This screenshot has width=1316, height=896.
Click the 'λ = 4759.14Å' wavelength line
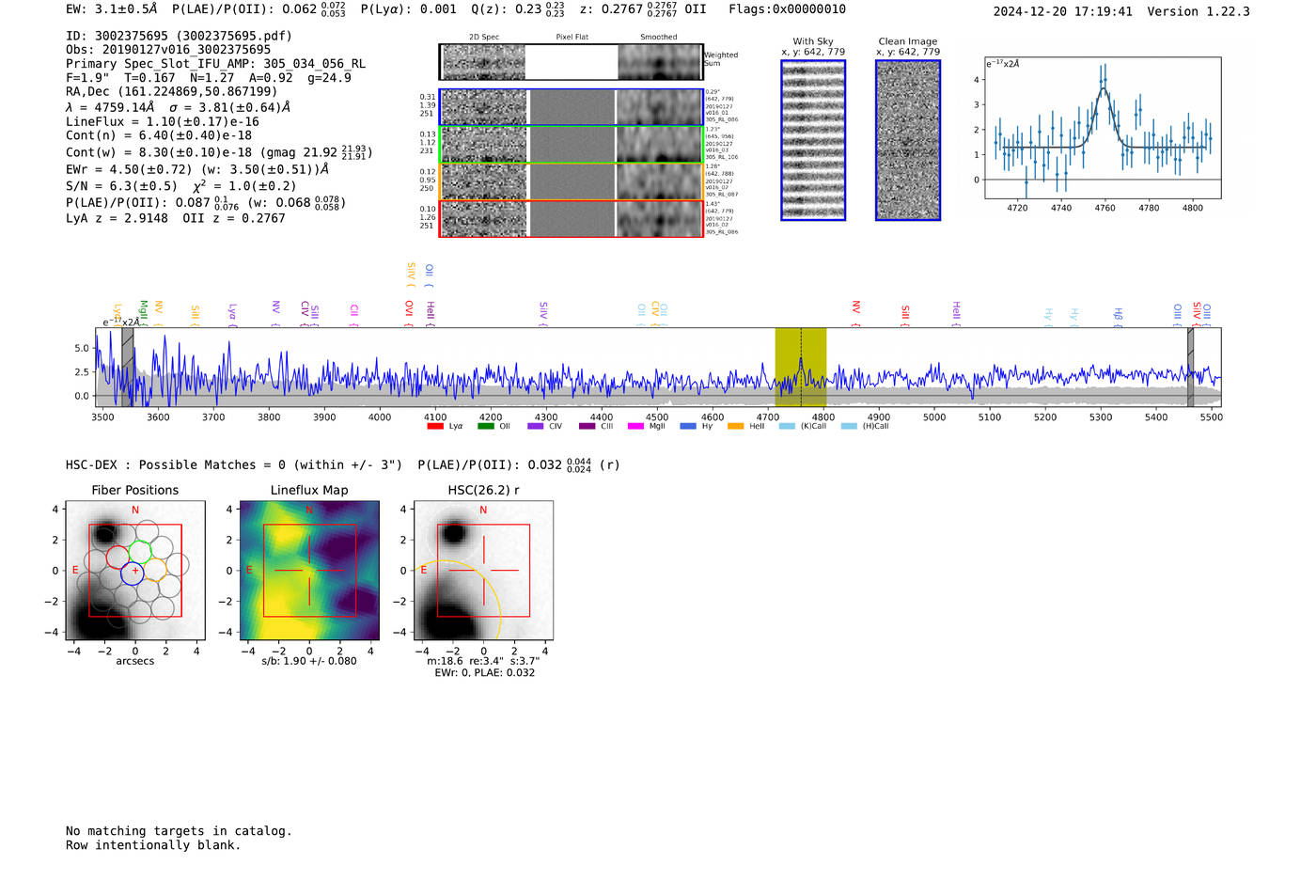(110, 107)
